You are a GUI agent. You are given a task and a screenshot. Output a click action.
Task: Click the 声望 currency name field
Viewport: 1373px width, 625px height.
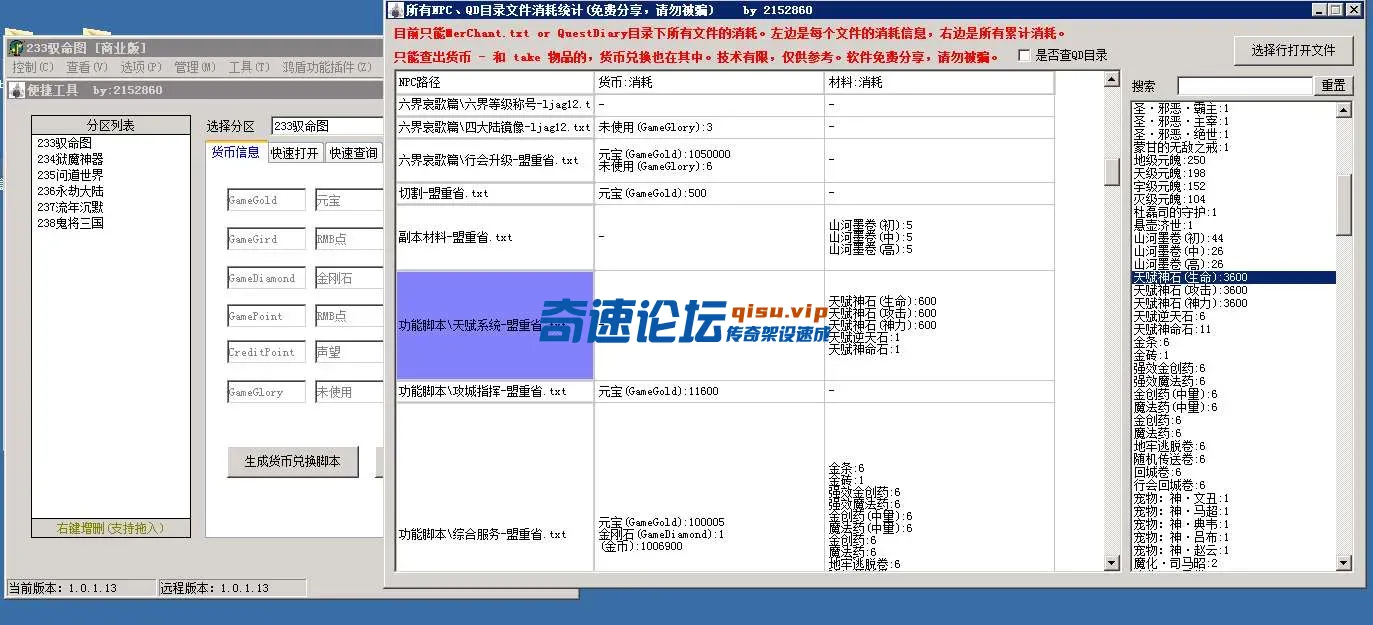tap(349, 352)
